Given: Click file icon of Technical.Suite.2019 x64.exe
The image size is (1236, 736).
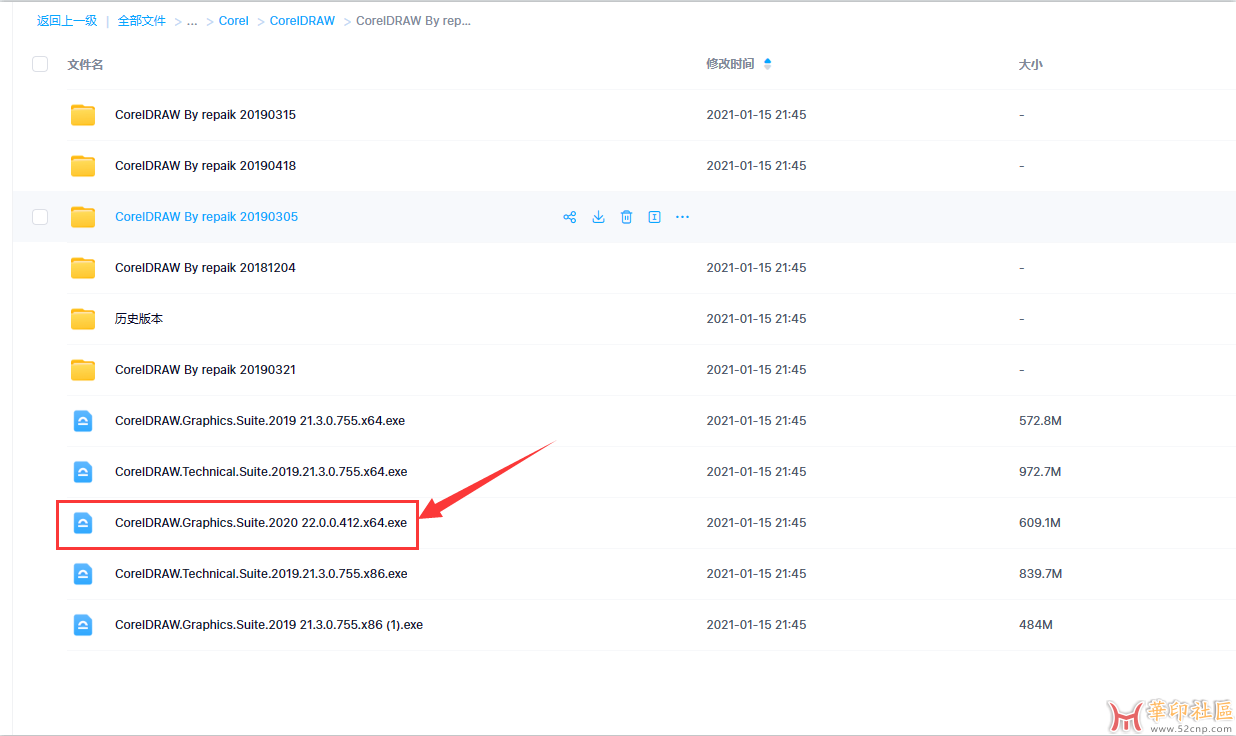Looking at the screenshot, I should coord(83,472).
